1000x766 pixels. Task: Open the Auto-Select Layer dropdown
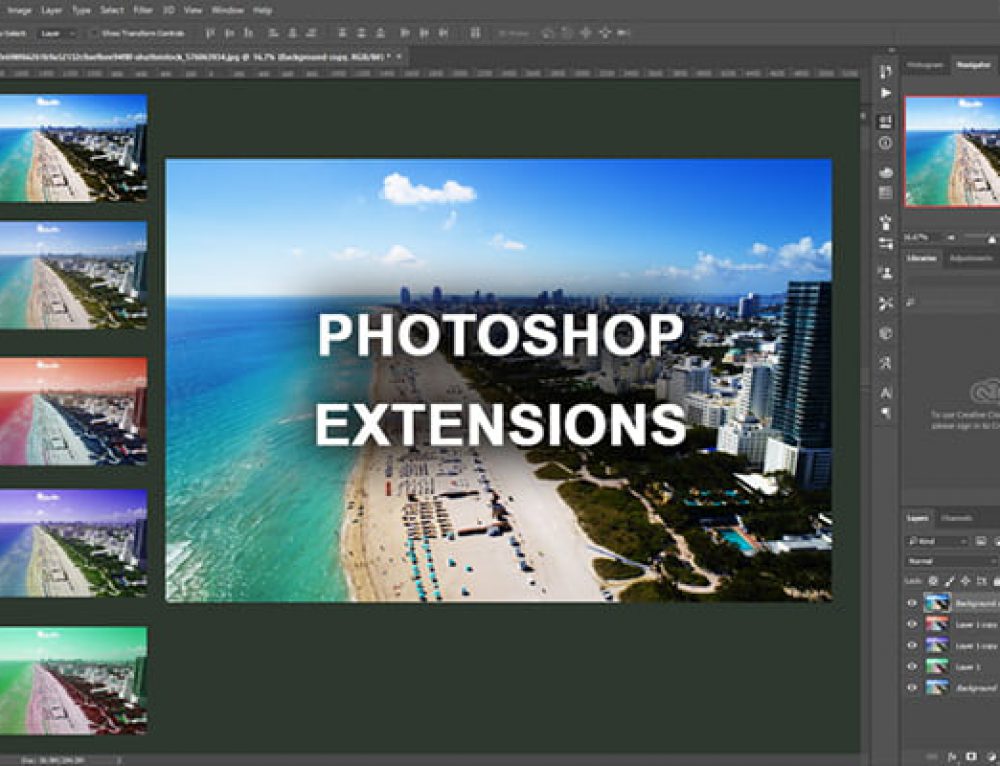57,33
